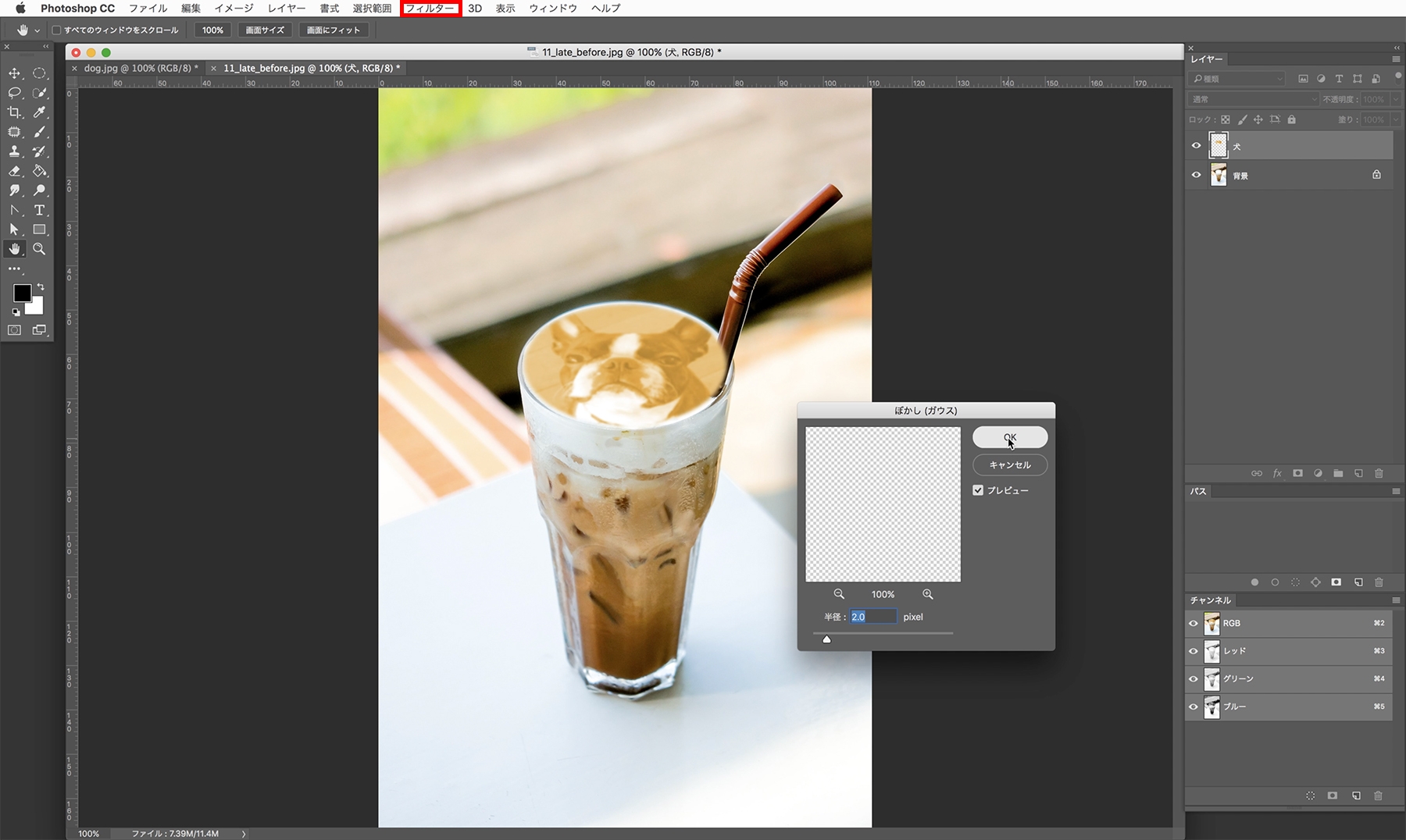The width and height of the screenshot is (1406, 840).
Task: Select the Paint Bucket tool
Action: [39, 171]
